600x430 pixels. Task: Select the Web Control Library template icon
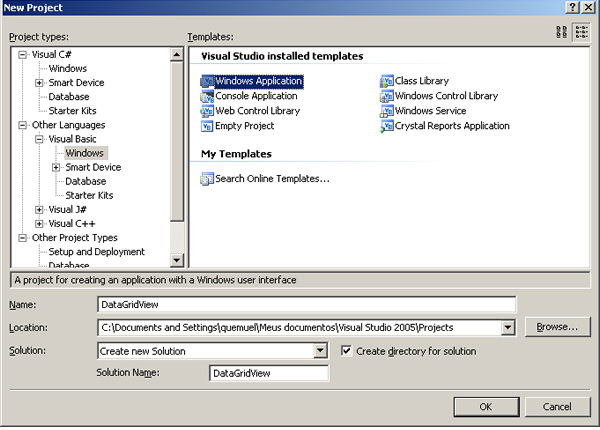(207, 111)
